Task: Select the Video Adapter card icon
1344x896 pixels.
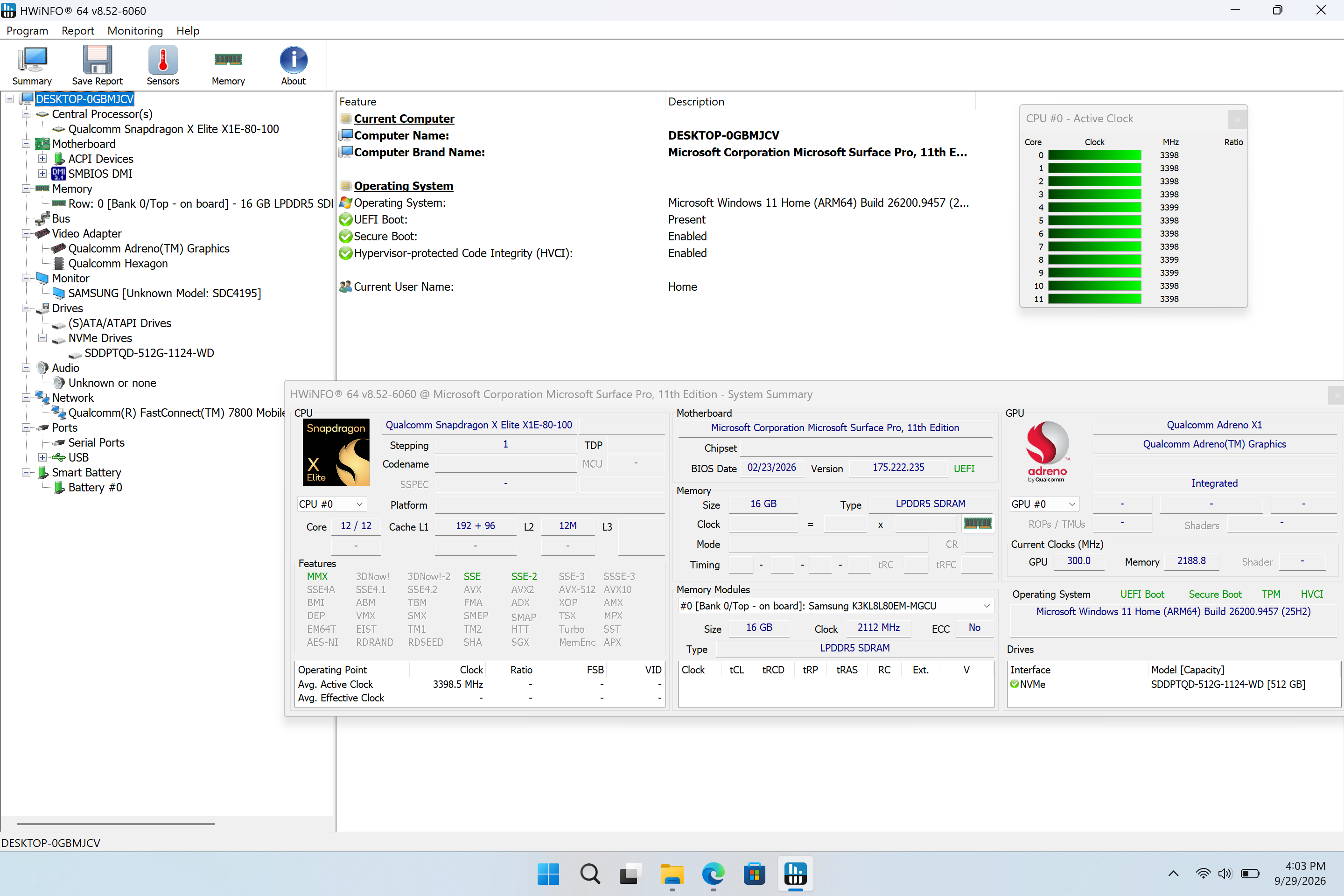Action: coord(43,234)
